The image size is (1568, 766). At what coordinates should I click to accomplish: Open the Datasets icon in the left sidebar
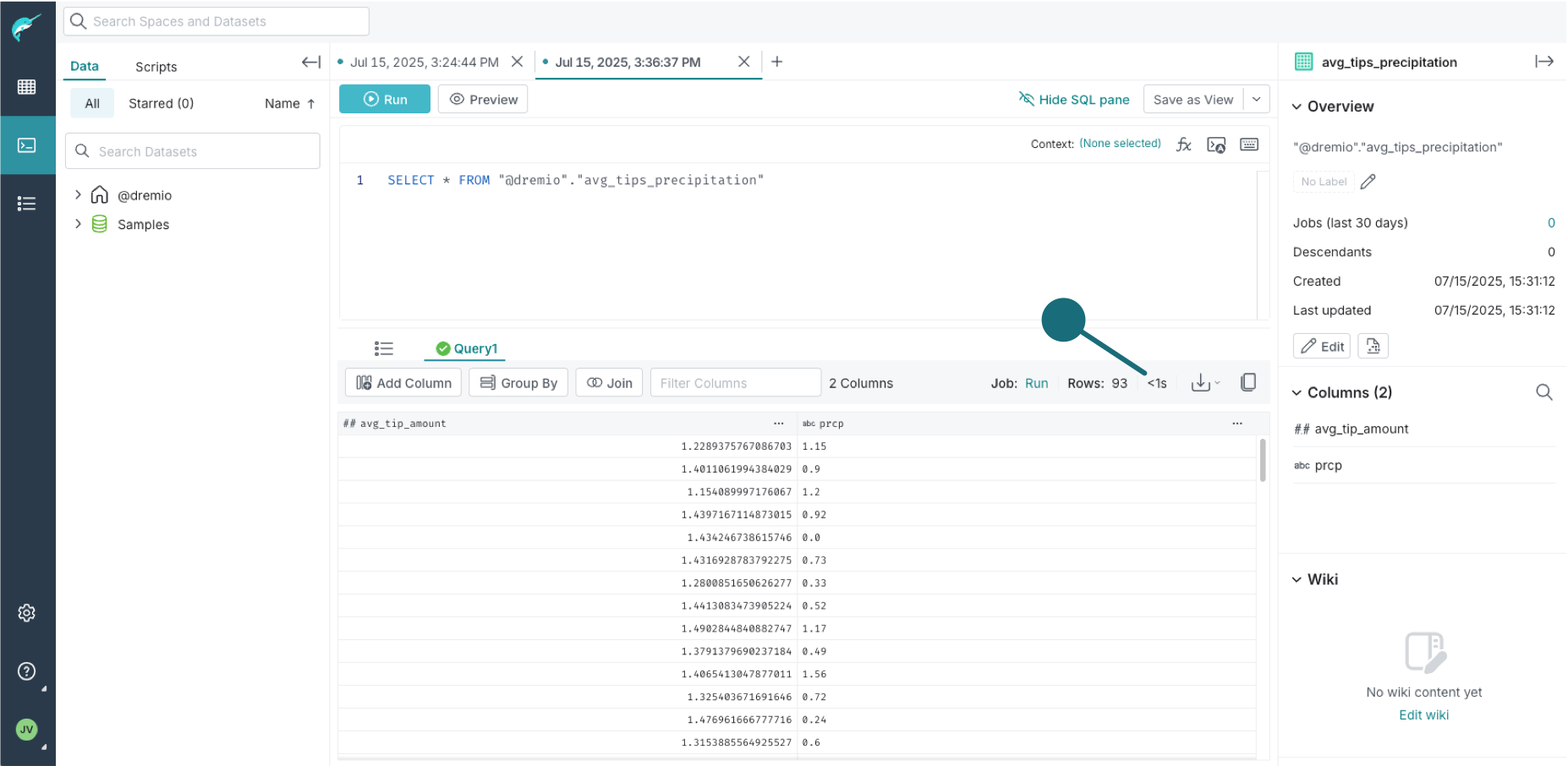(x=28, y=86)
